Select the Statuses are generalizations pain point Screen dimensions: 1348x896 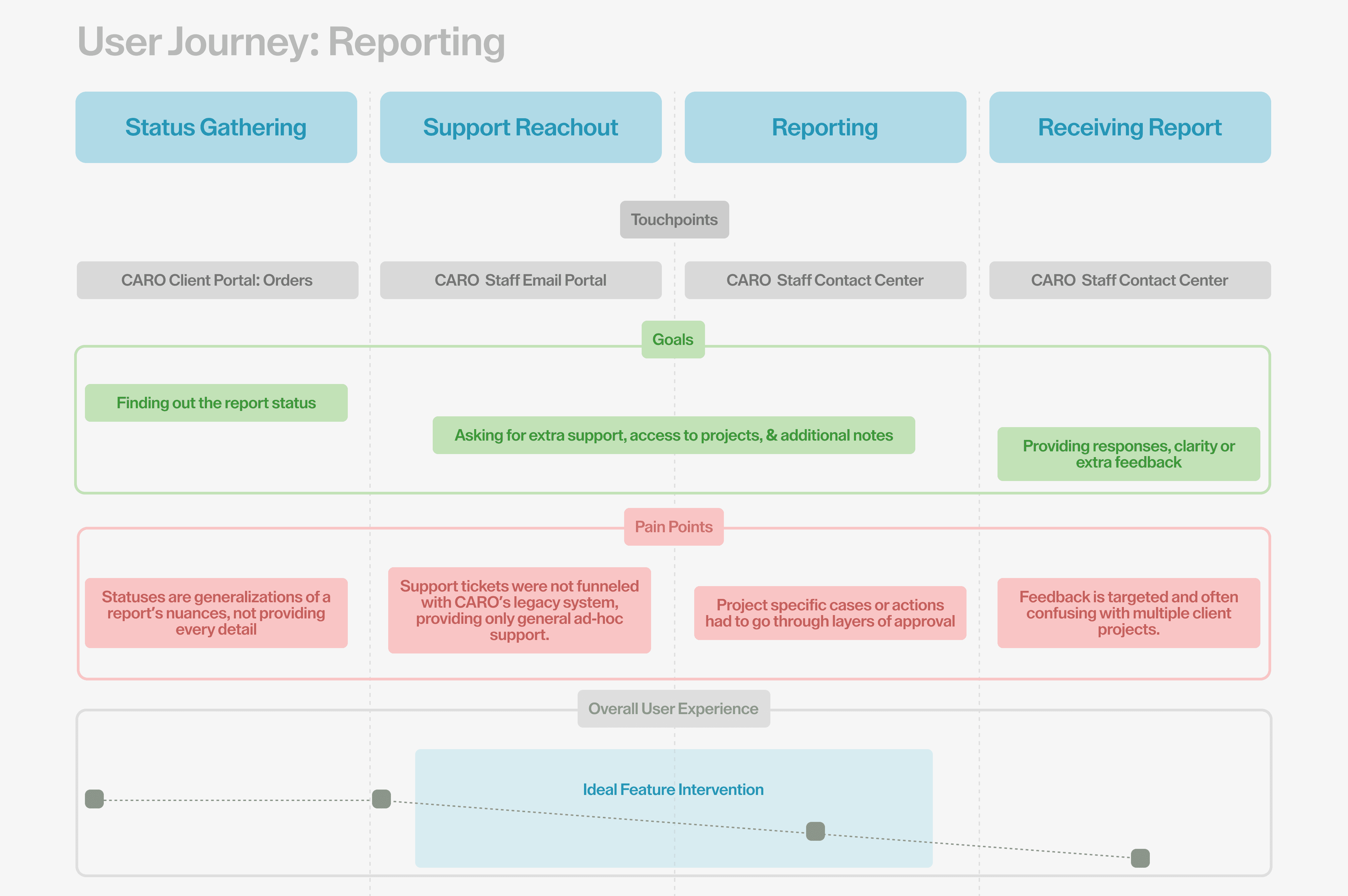216,613
